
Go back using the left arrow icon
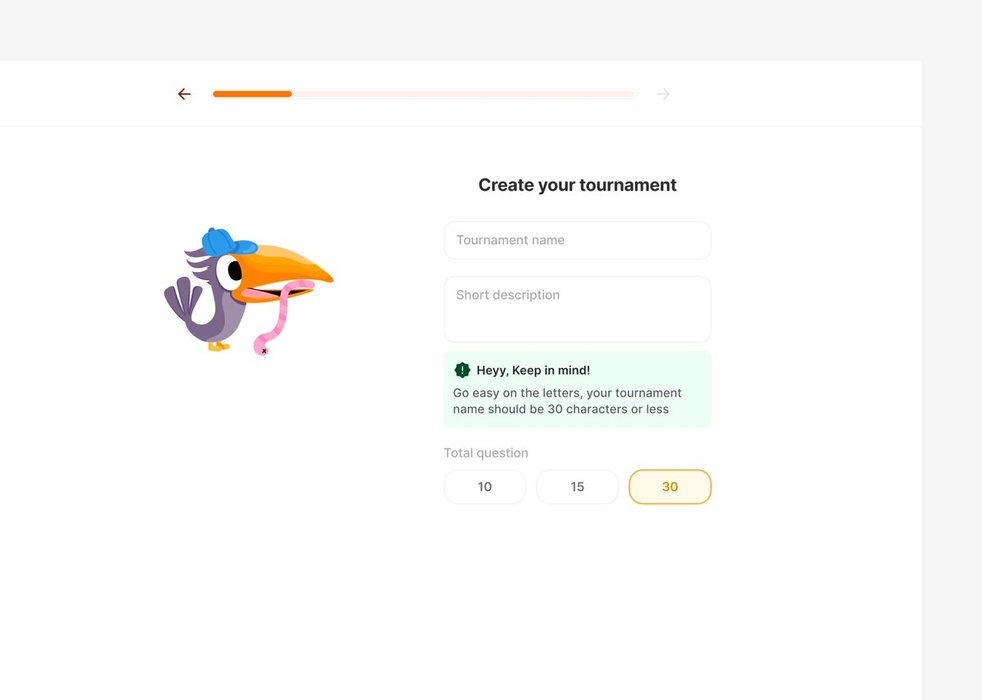(x=184, y=94)
